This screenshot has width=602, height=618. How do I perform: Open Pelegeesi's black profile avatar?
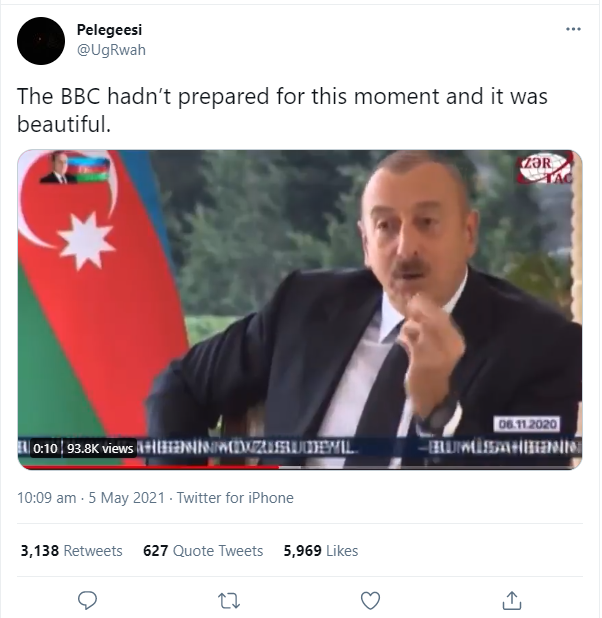41,41
